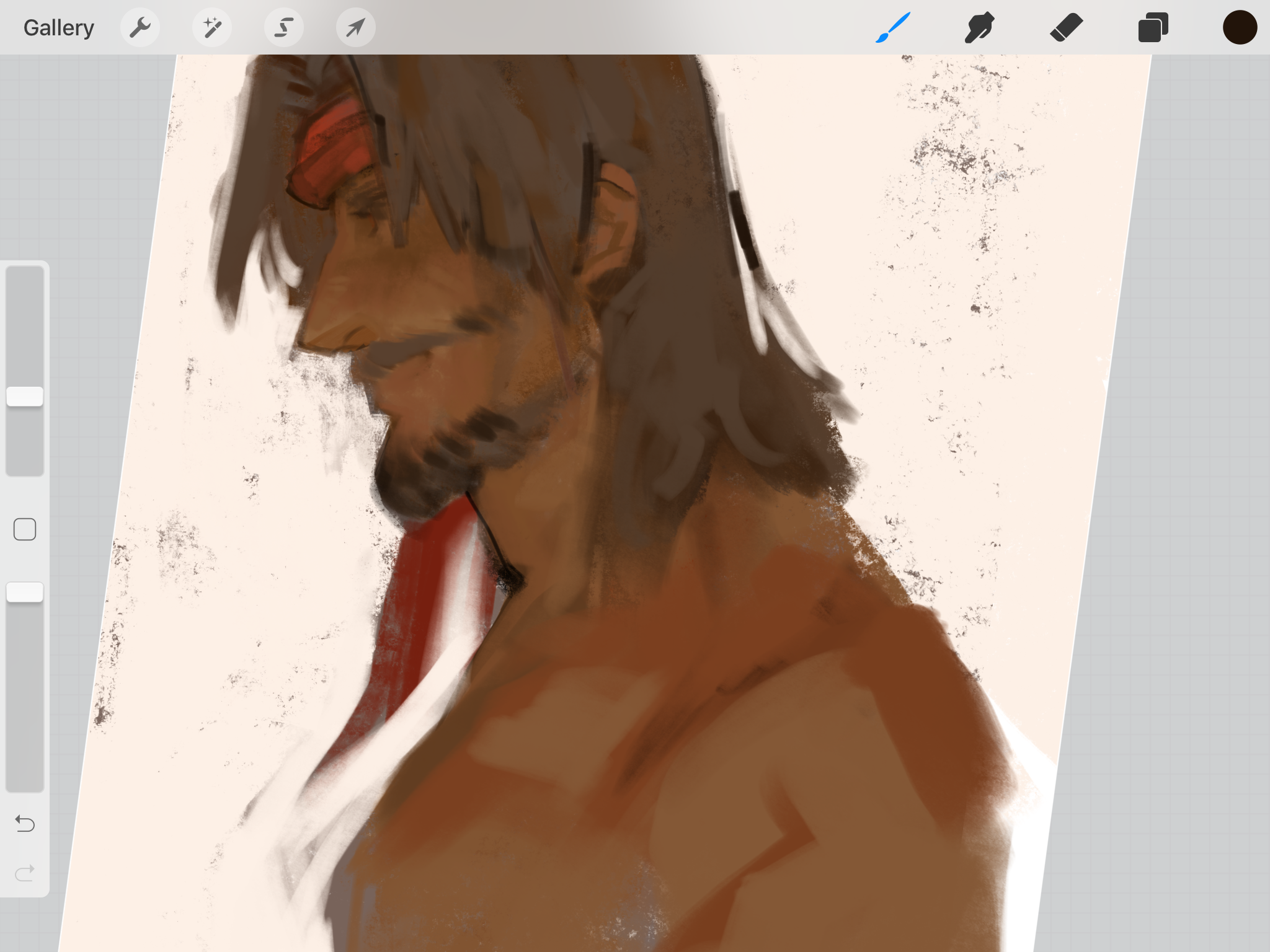Open the Actions wrench menu
This screenshot has height=952, width=1270.
click(x=140, y=27)
